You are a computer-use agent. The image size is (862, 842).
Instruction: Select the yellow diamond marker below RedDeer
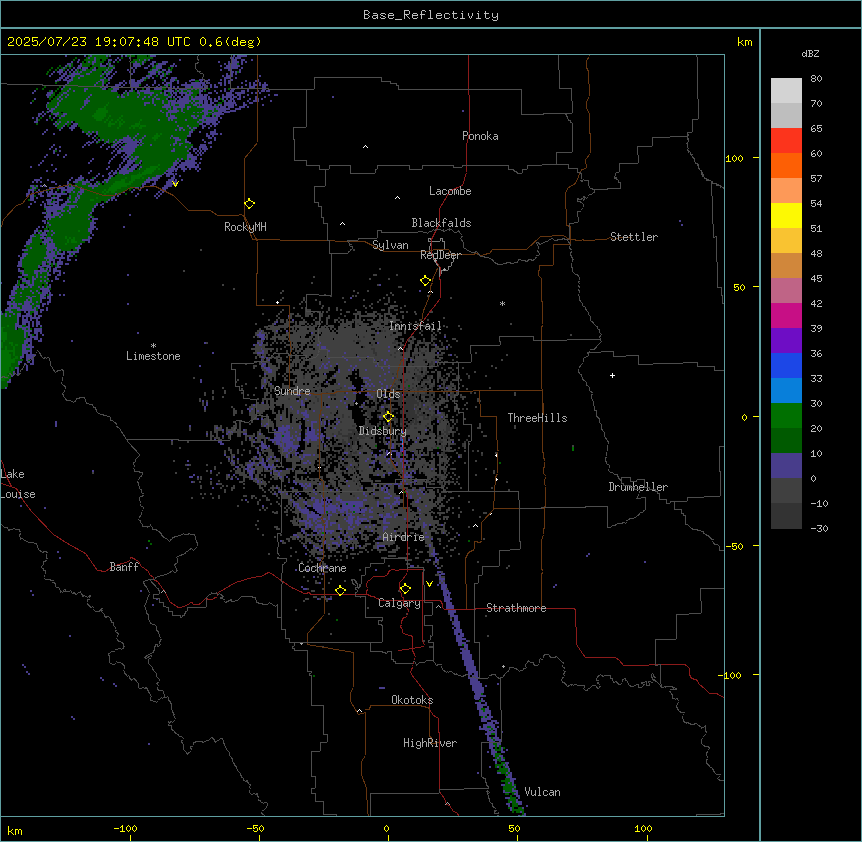point(425,281)
